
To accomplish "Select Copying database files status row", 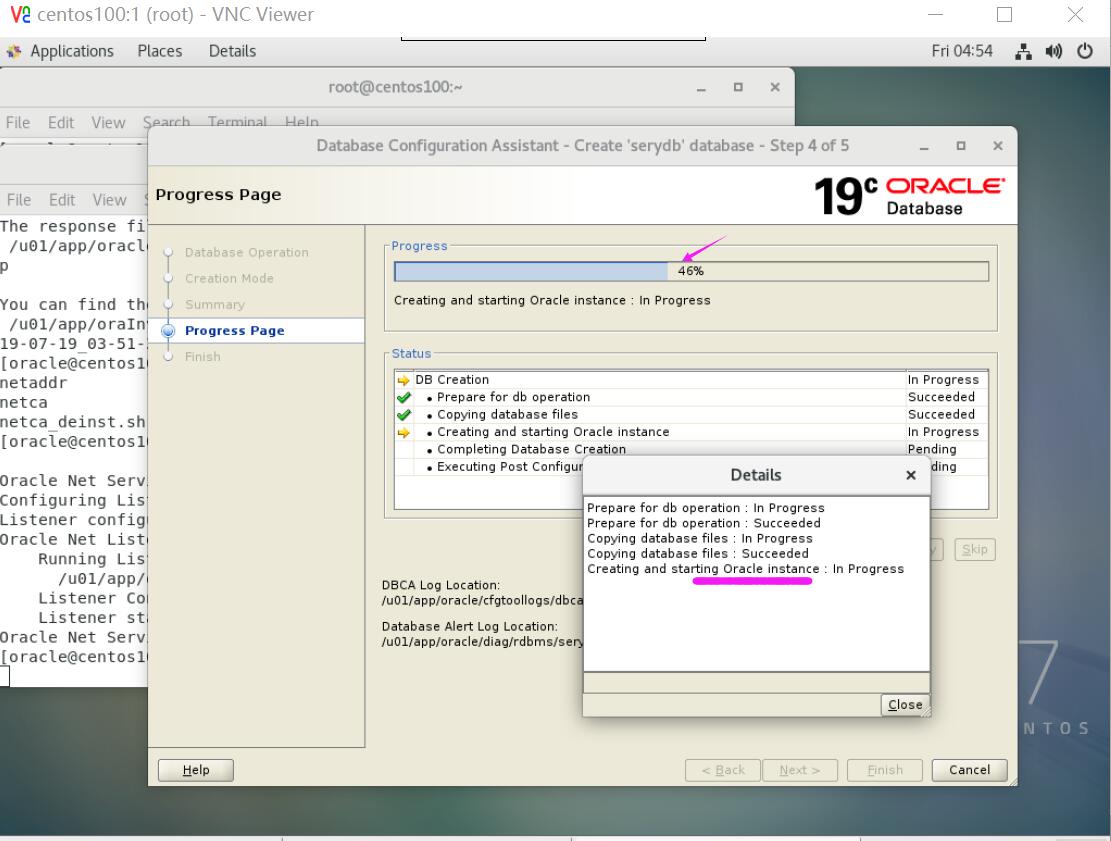I will pos(691,414).
